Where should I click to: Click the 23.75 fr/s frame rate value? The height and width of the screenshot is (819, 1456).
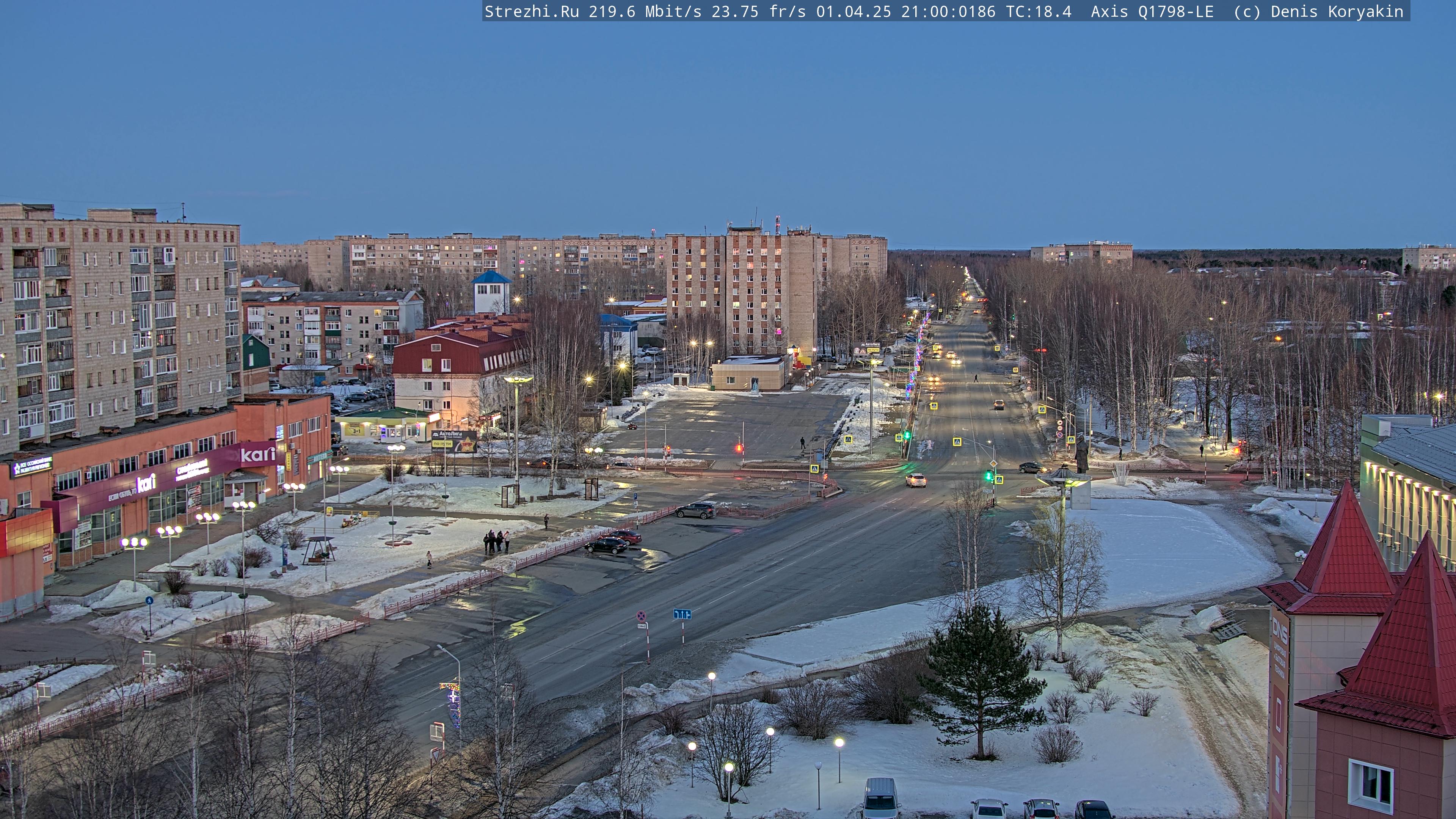coord(758,11)
